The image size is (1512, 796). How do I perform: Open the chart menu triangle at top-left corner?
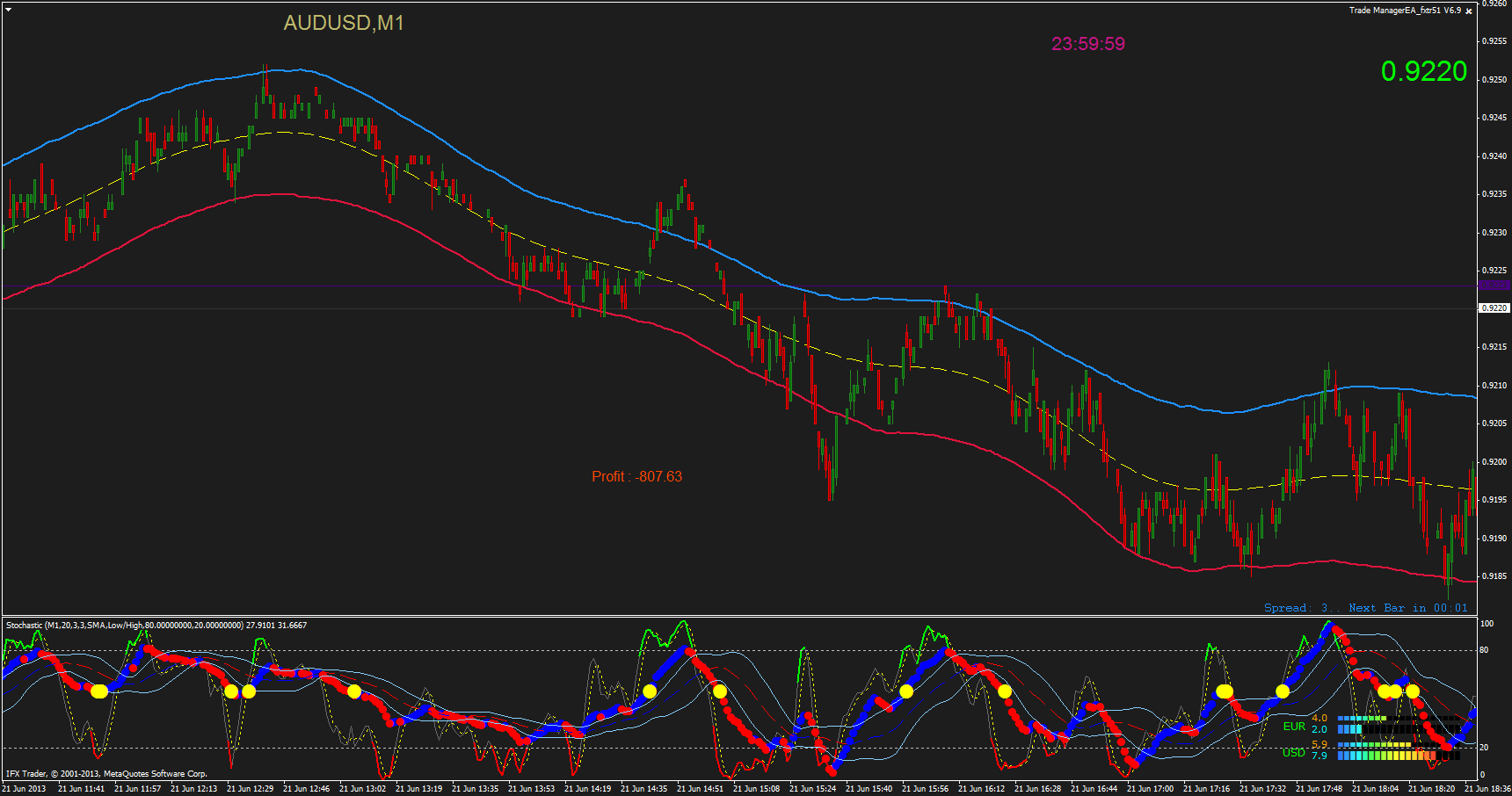click(x=8, y=10)
